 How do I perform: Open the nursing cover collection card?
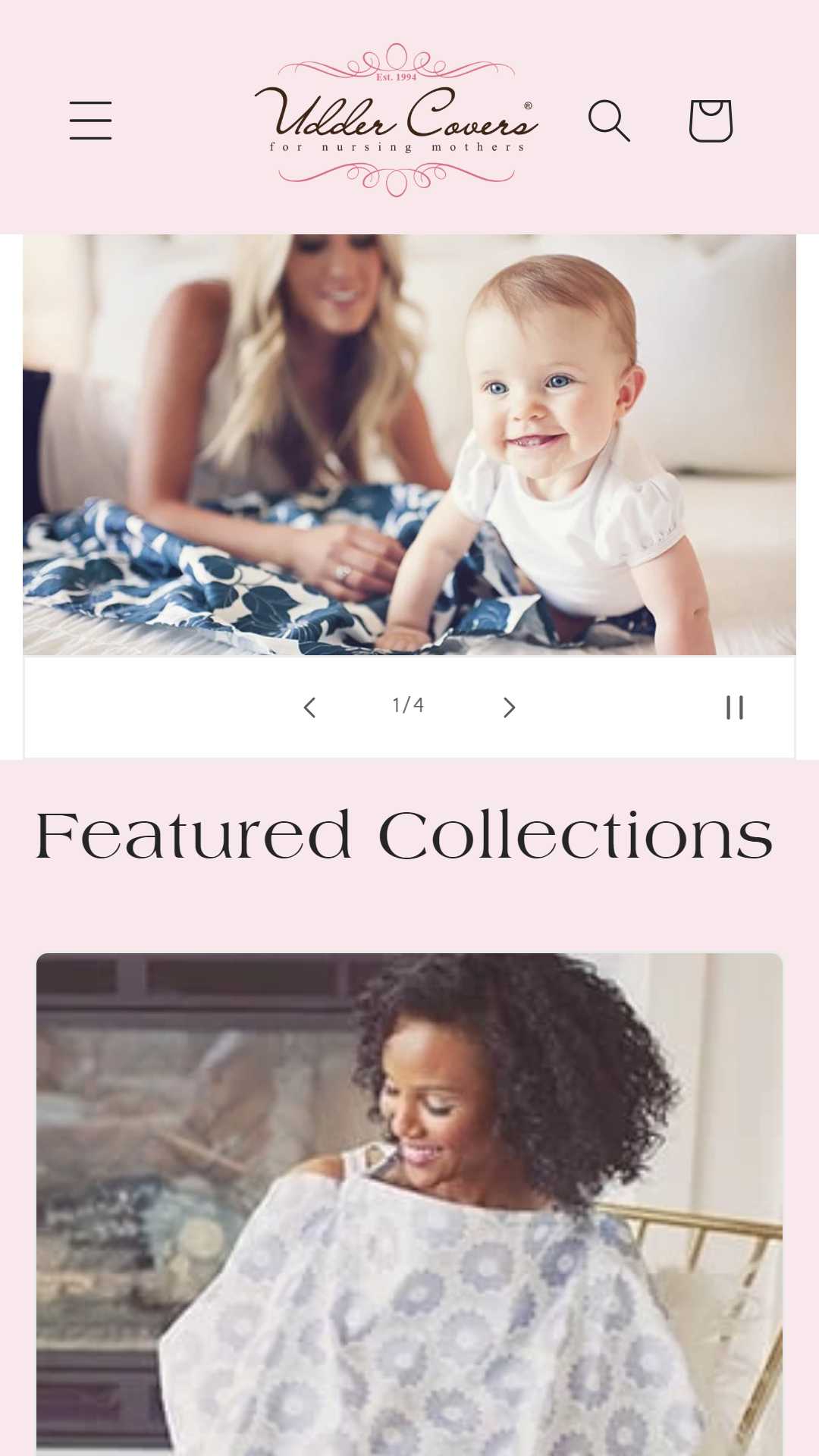409,1204
